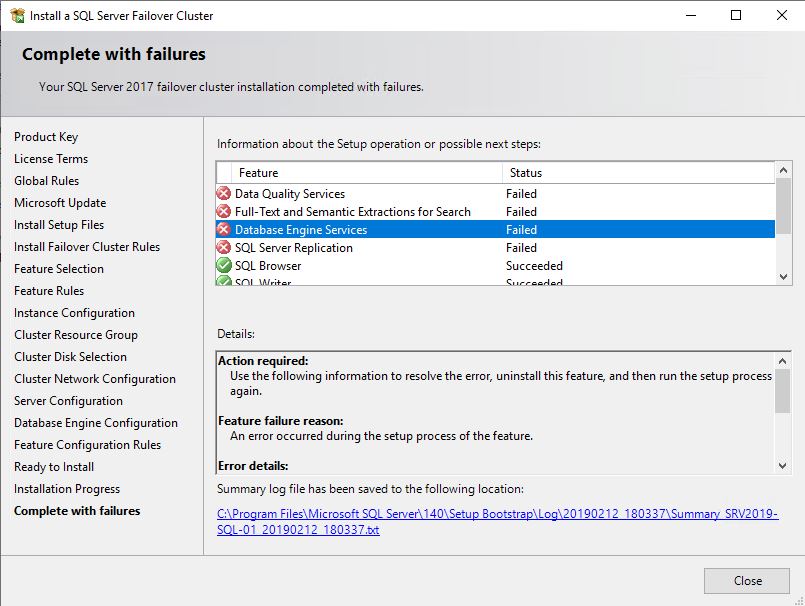
Task: Click the Feature failure reason heading in Details
Action: 281,421
